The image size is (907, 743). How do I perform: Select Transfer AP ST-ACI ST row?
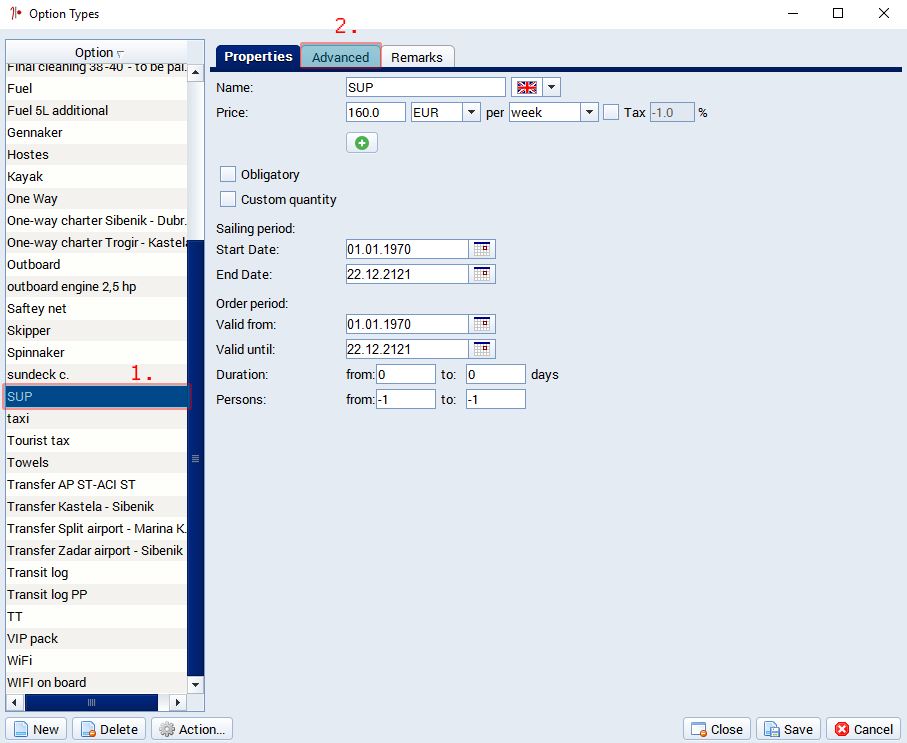[x=97, y=484]
